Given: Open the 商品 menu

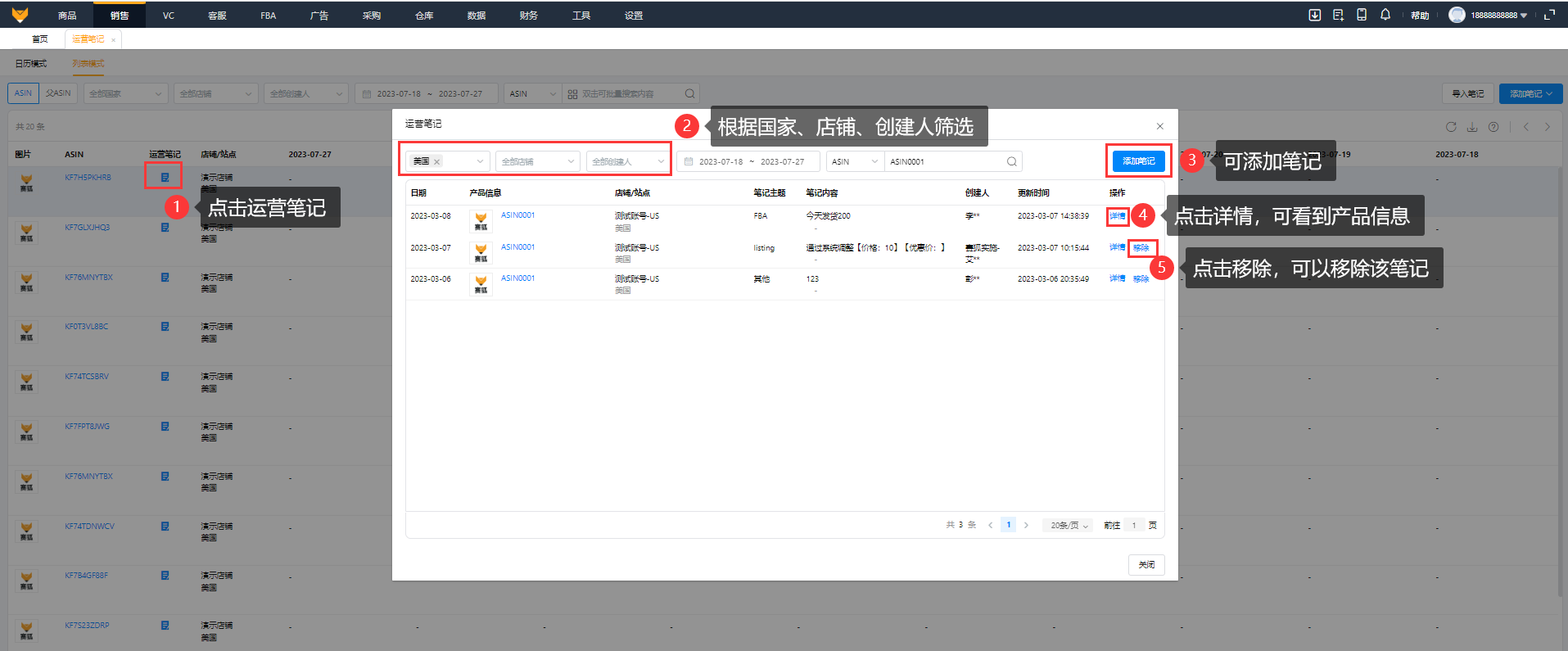Looking at the screenshot, I should point(67,15).
